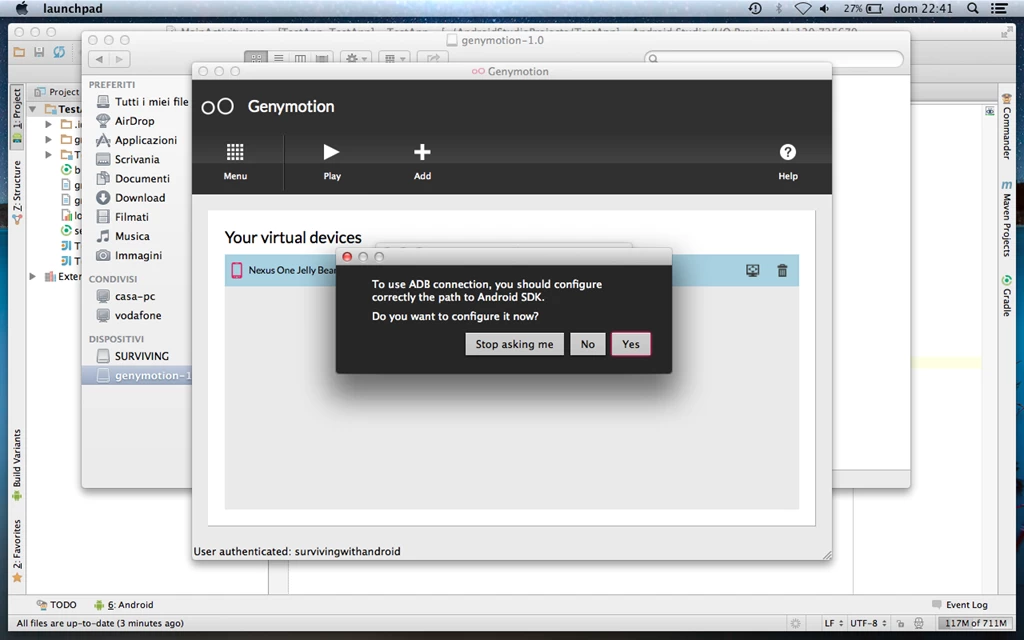Click the Wi-Fi icon in menu bar

tap(803, 8)
